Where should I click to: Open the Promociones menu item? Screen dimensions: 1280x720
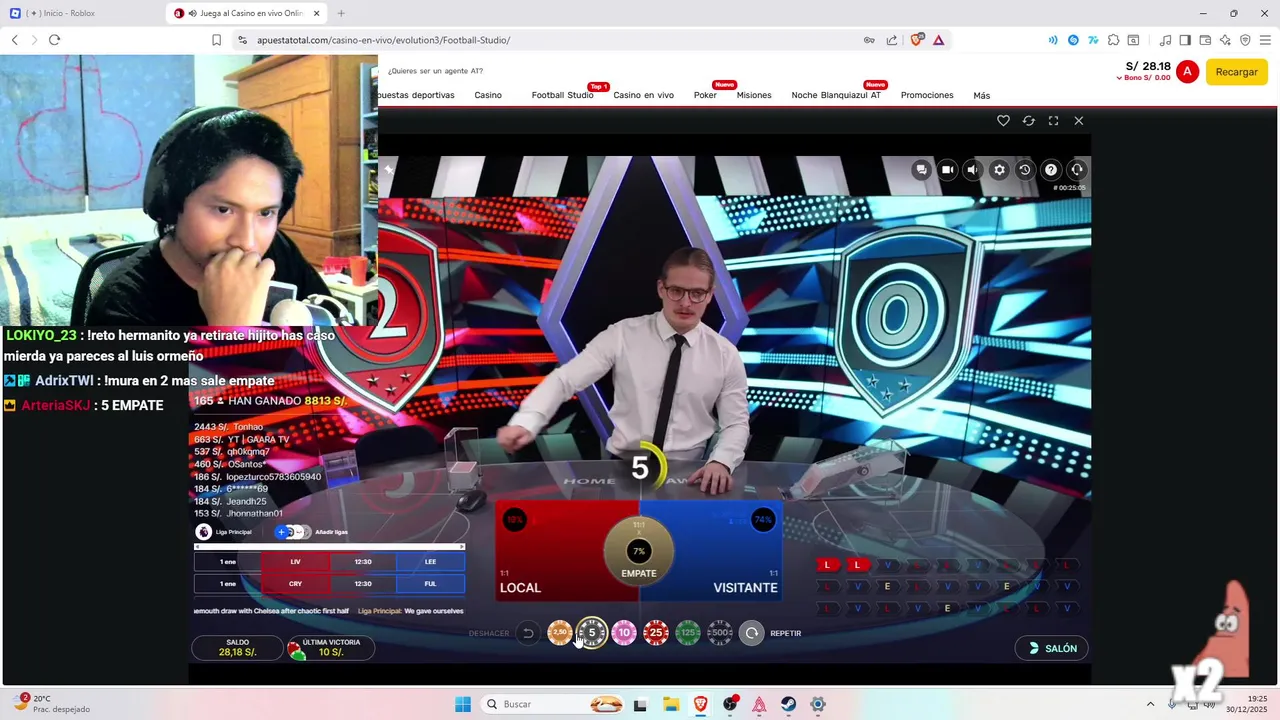927,95
